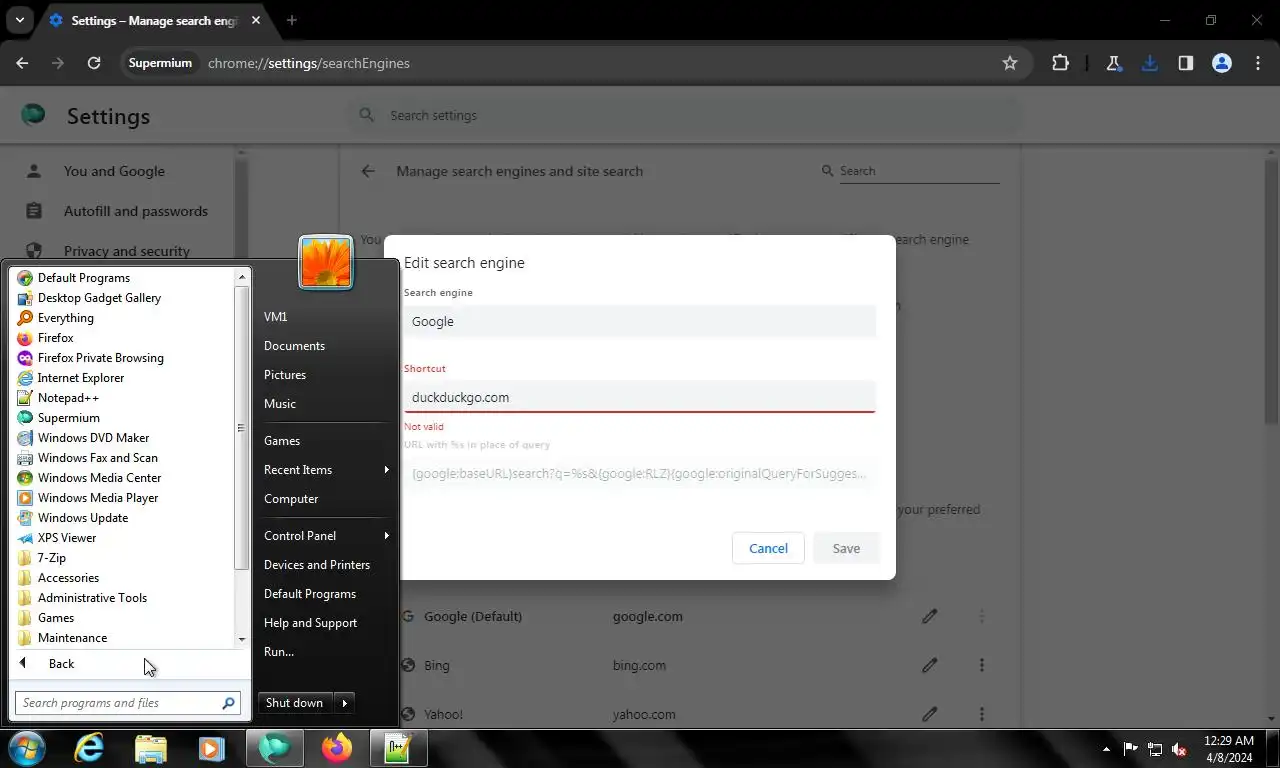Image resolution: width=1280 pixels, height=768 pixels.
Task: Click the Search settings field
Action: click(x=684, y=115)
